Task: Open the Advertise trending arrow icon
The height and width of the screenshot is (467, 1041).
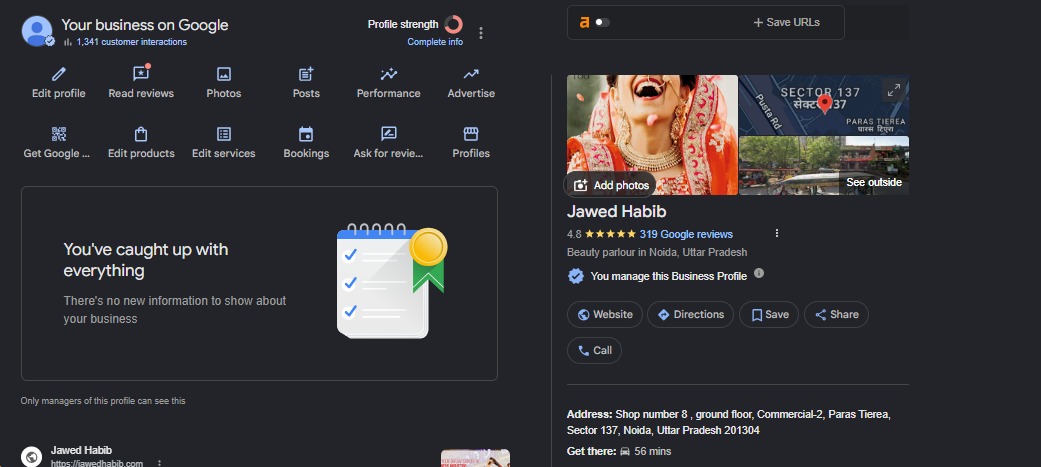Action: 471,74
